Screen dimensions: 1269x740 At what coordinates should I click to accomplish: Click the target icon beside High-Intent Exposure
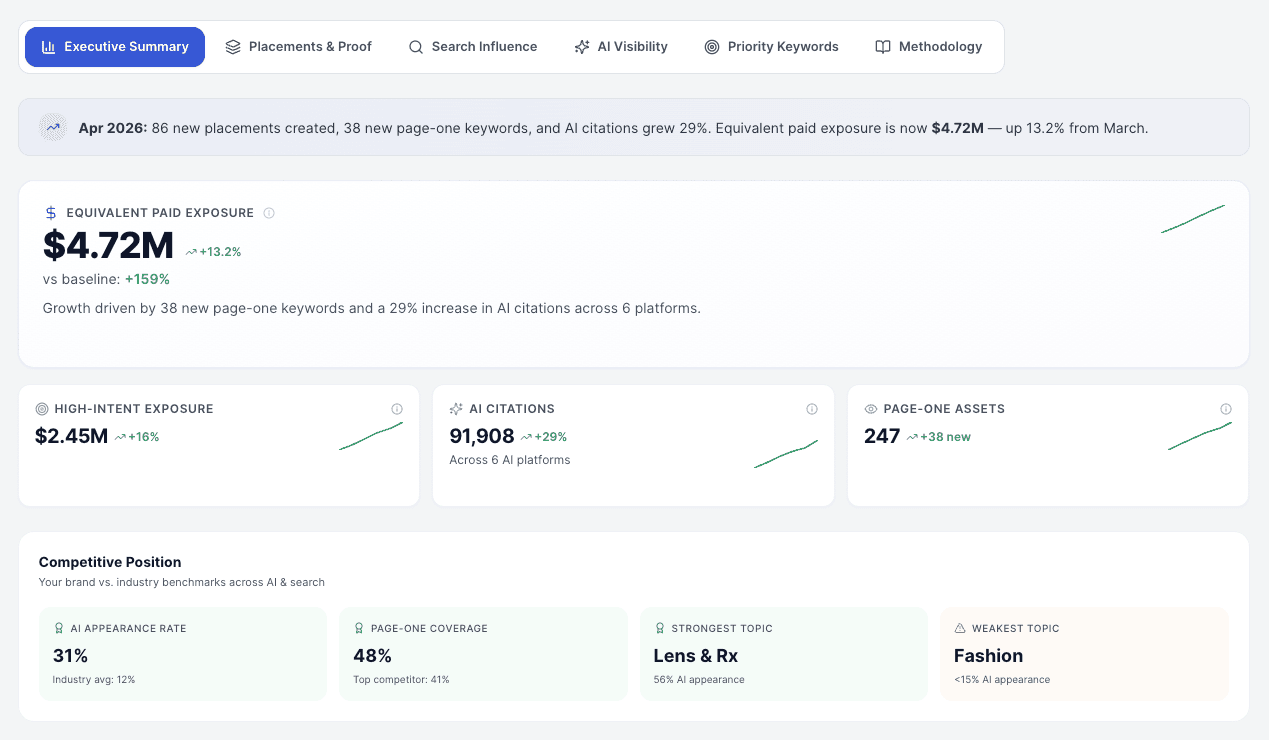[42, 409]
